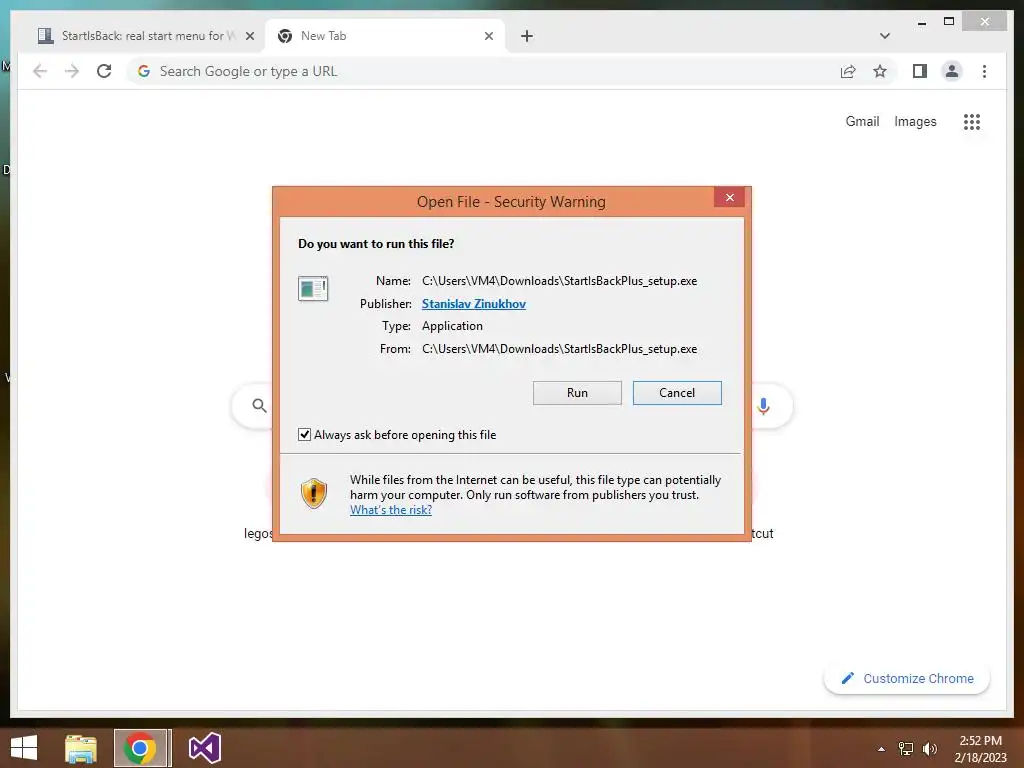Screen dimensions: 1024x768
Task: Open the Chrome profile avatar
Action: [x=952, y=71]
